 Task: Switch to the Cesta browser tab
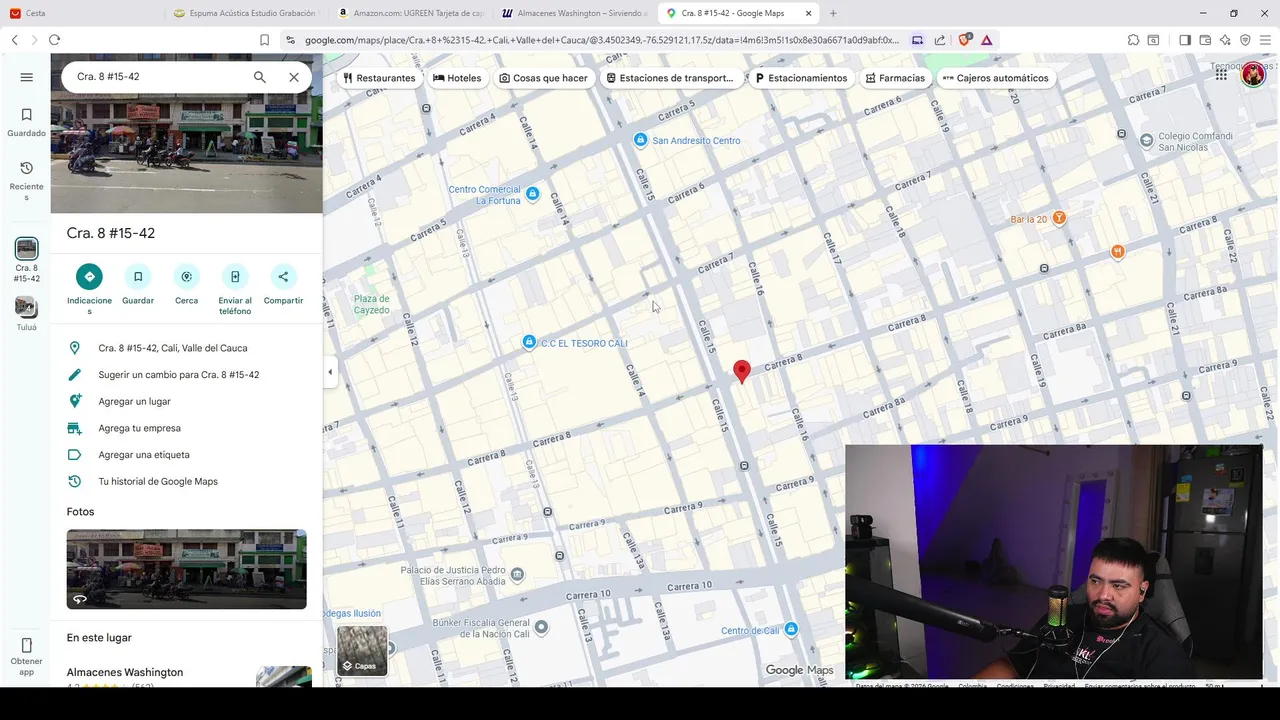click(x=80, y=13)
